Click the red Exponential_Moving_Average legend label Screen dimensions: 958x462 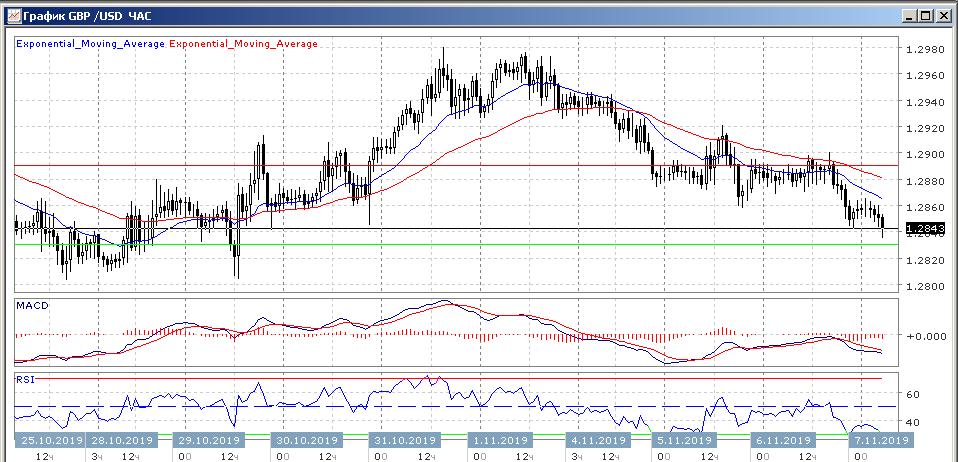[x=244, y=44]
